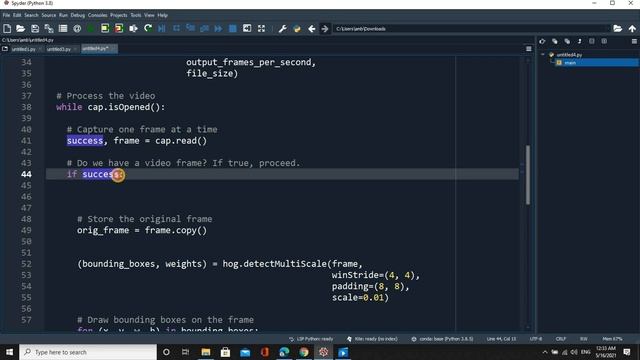The height and width of the screenshot is (360, 640).
Task: Open the Debug menu
Action: click(78, 15)
